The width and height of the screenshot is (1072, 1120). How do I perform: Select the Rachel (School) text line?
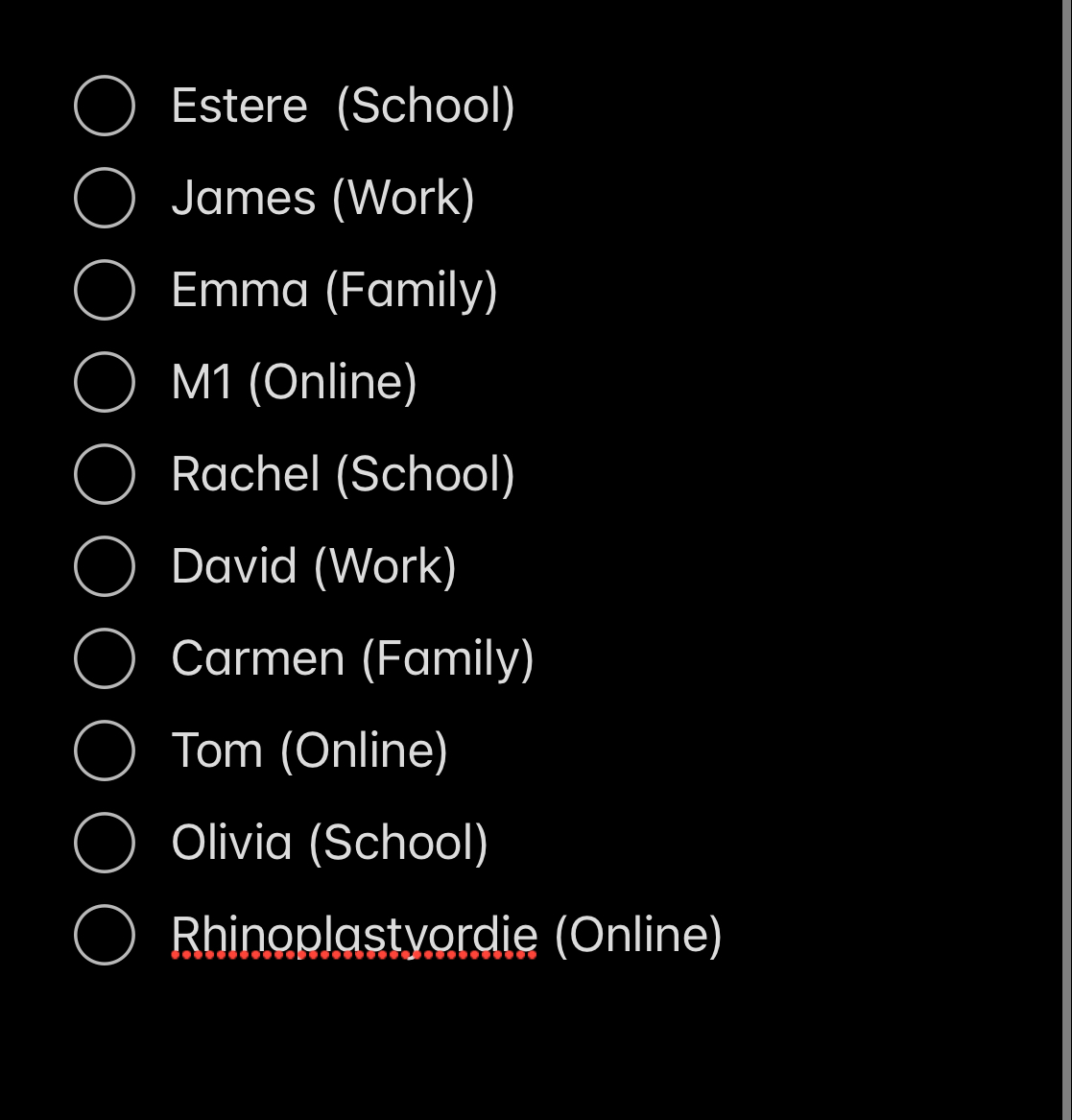click(x=343, y=474)
